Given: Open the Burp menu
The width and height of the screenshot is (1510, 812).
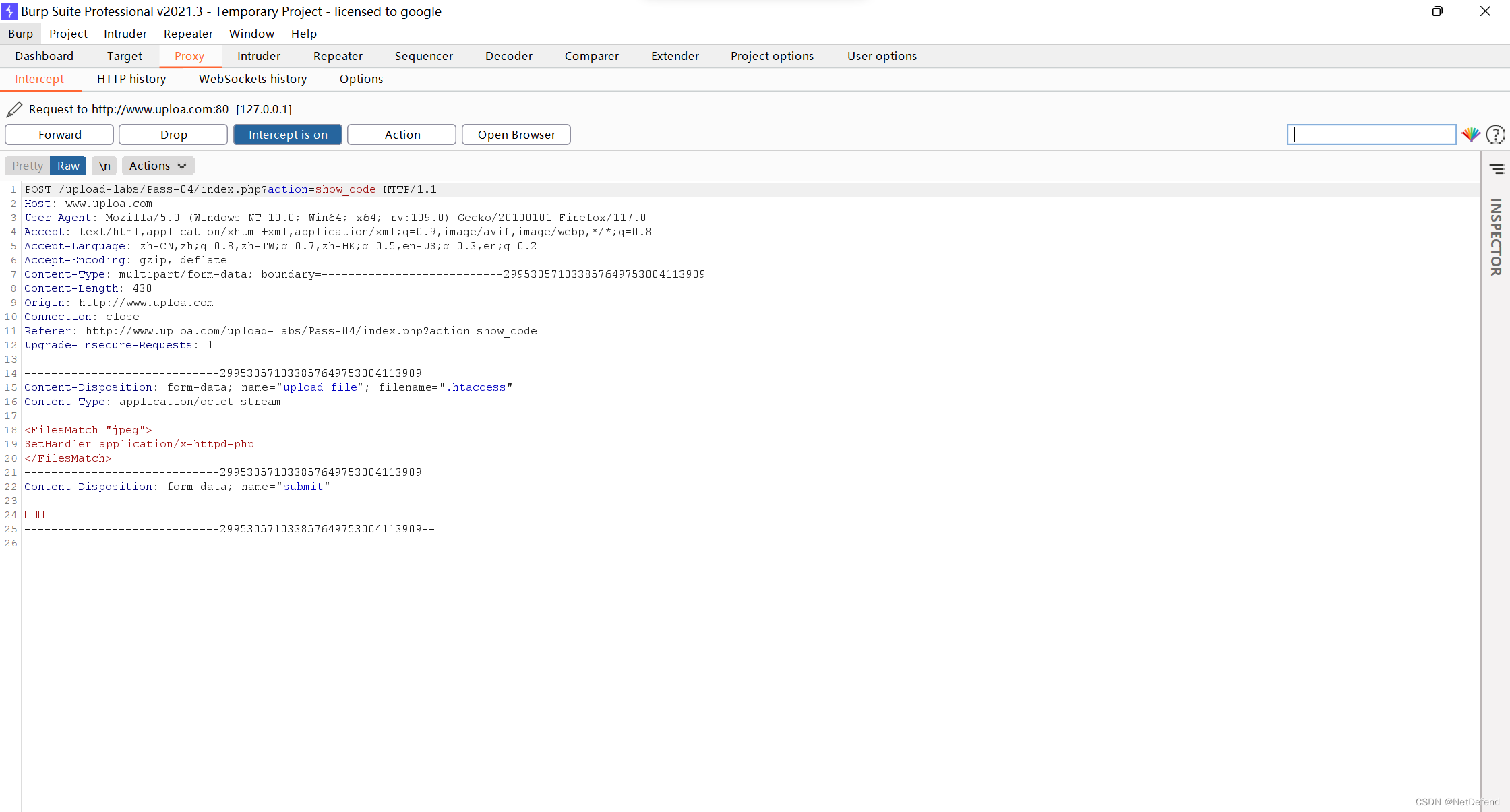Looking at the screenshot, I should pos(20,34).
